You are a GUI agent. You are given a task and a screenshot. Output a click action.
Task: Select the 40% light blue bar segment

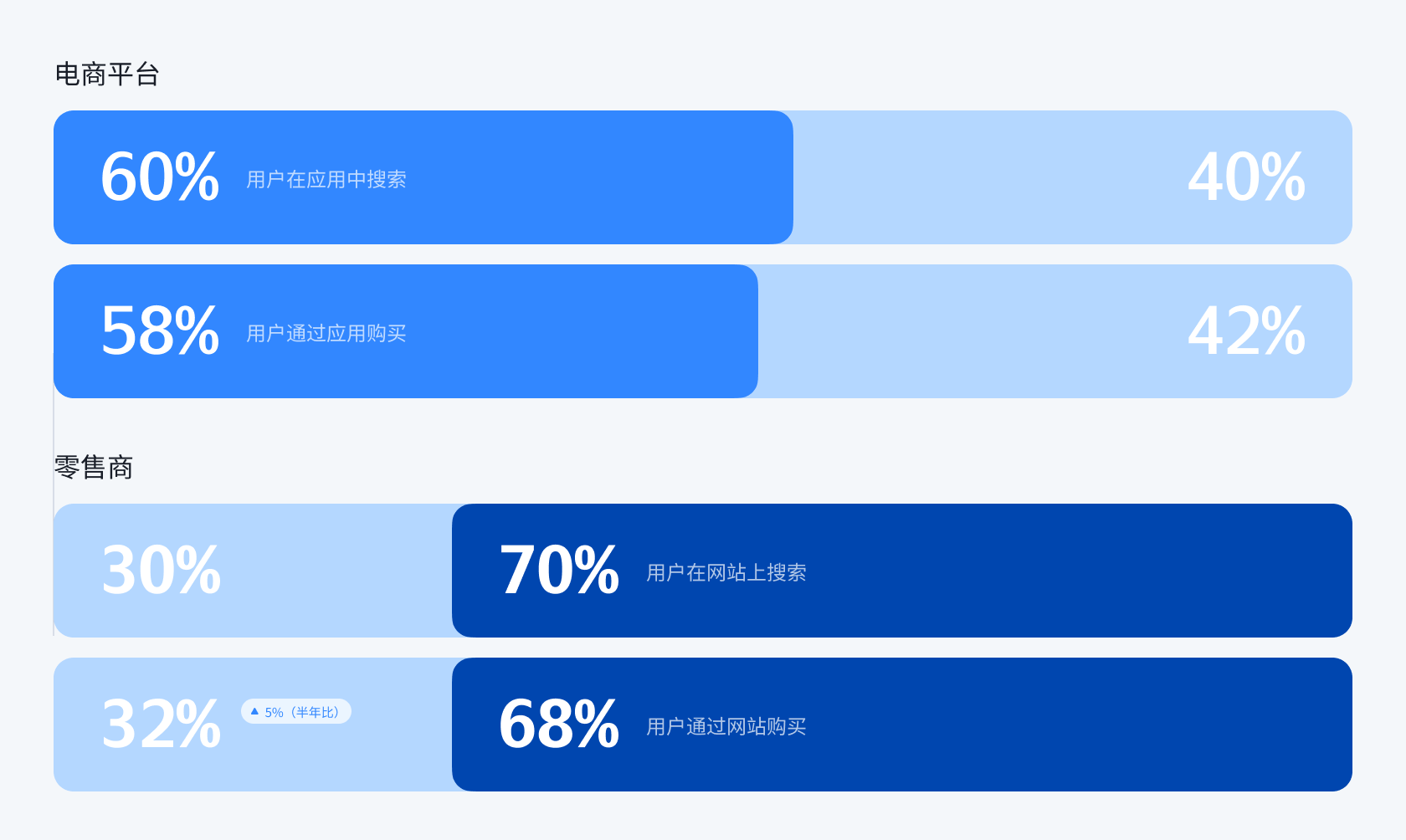point(1073,177)
